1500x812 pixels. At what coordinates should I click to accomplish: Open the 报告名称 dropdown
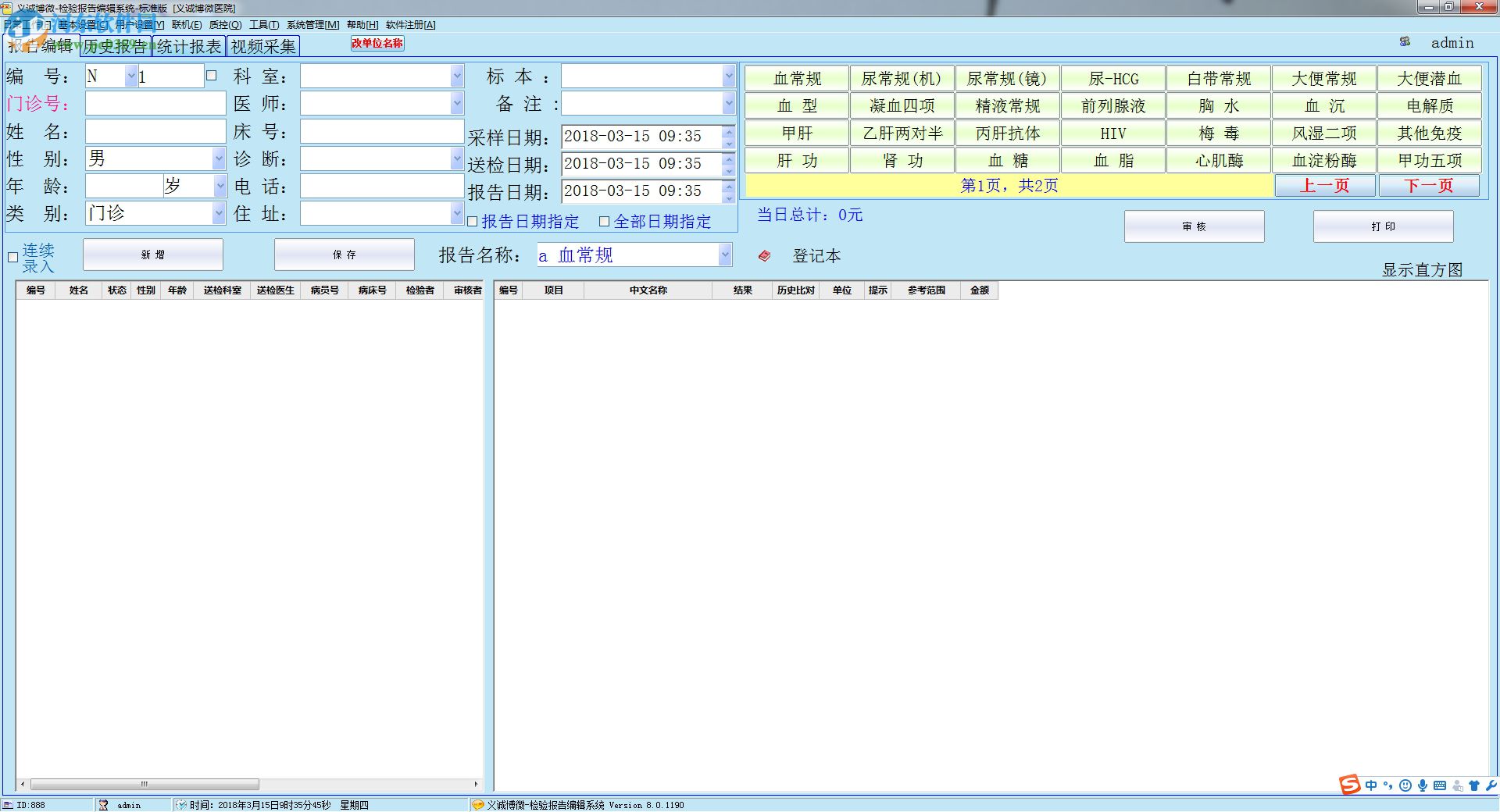coord(725,255)
